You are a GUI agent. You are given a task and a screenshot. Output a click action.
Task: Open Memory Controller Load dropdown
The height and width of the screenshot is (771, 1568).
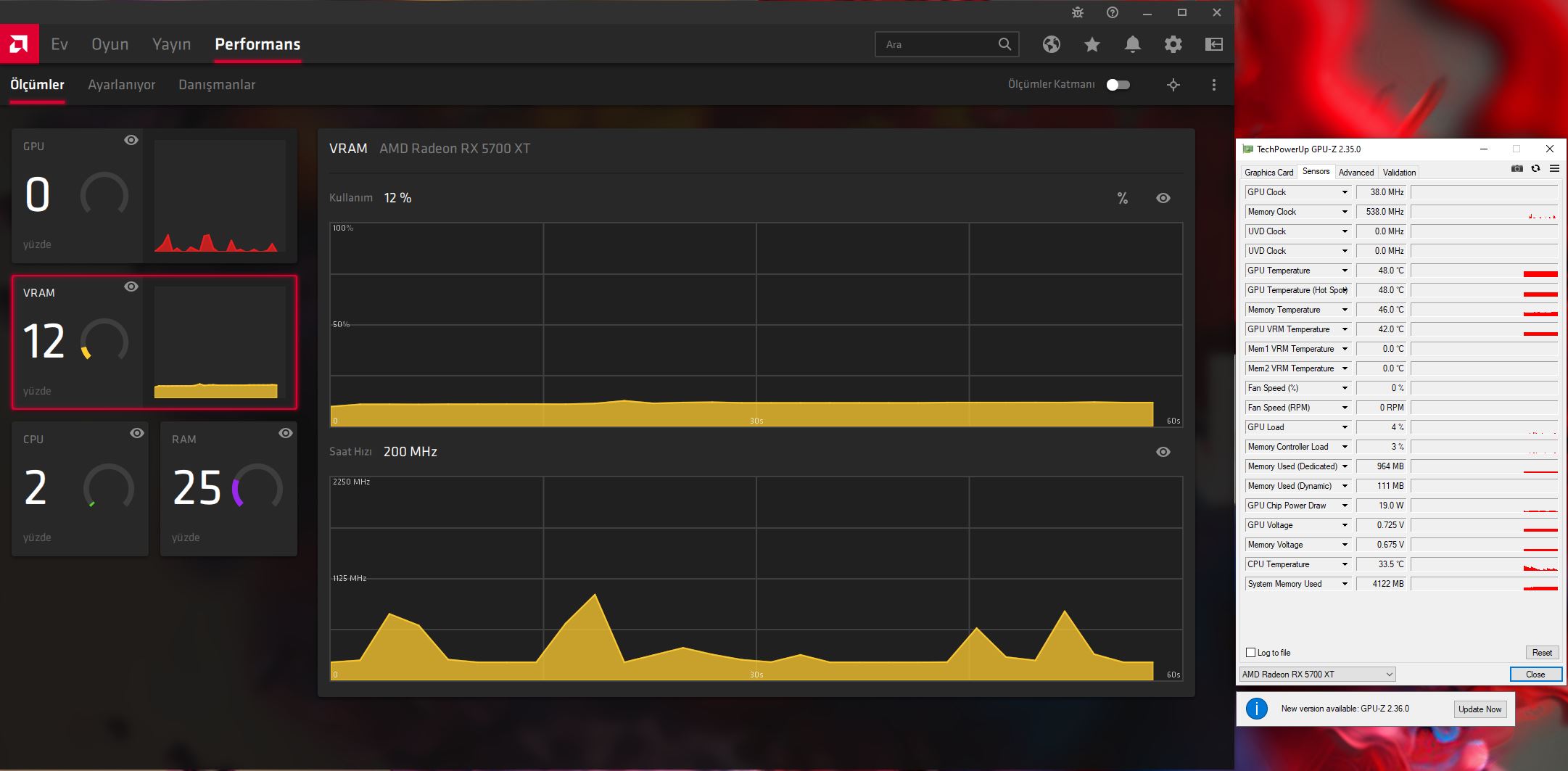1345,447
